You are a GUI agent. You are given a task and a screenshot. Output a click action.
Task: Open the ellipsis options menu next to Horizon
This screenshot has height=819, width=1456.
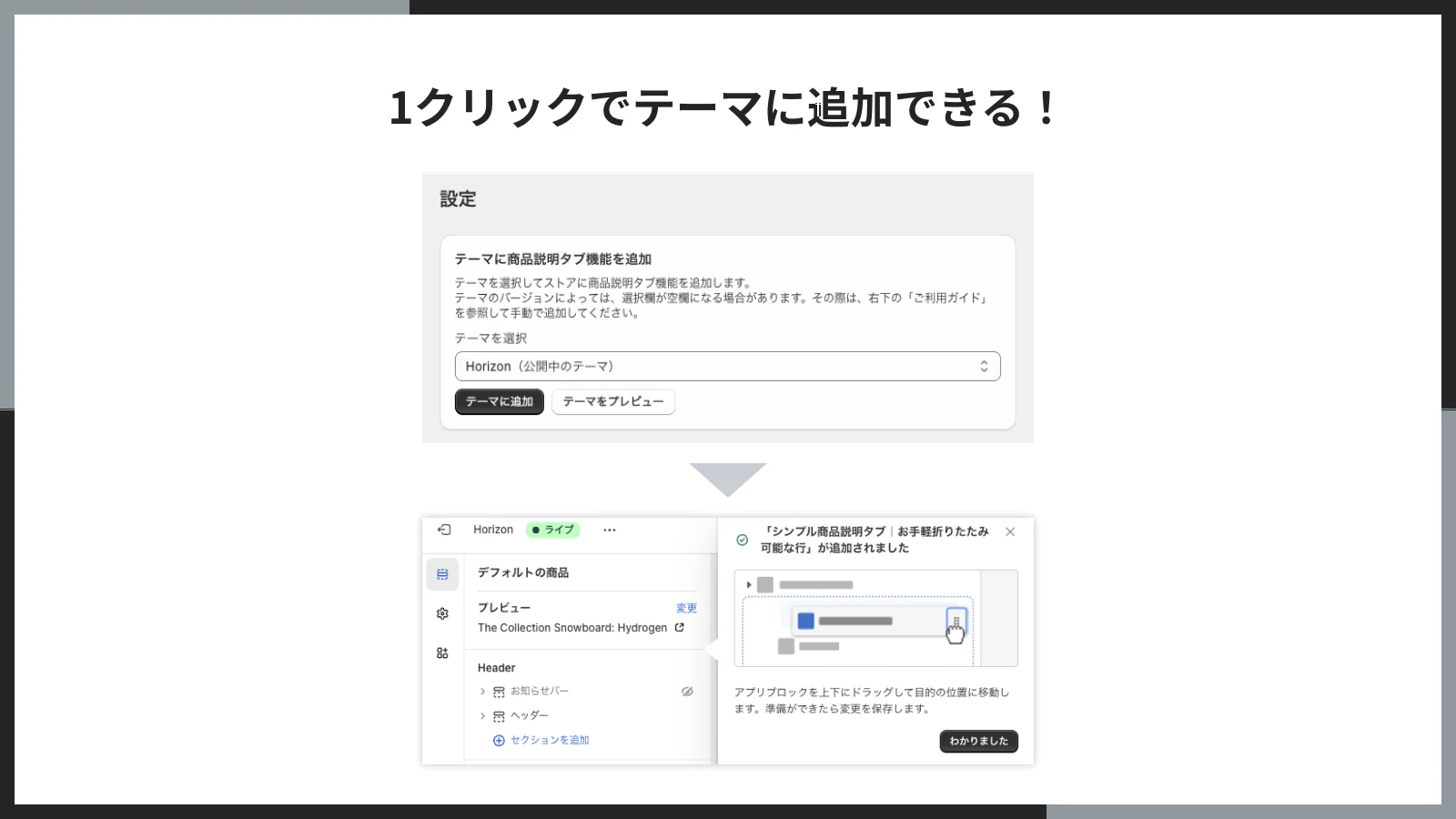click(x=609, y=530)
